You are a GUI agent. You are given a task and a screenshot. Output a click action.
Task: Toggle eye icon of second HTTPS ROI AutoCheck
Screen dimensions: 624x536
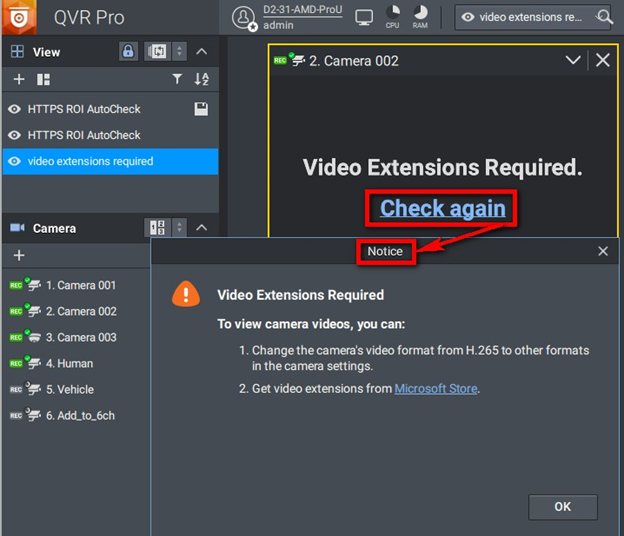pos(14,135)
